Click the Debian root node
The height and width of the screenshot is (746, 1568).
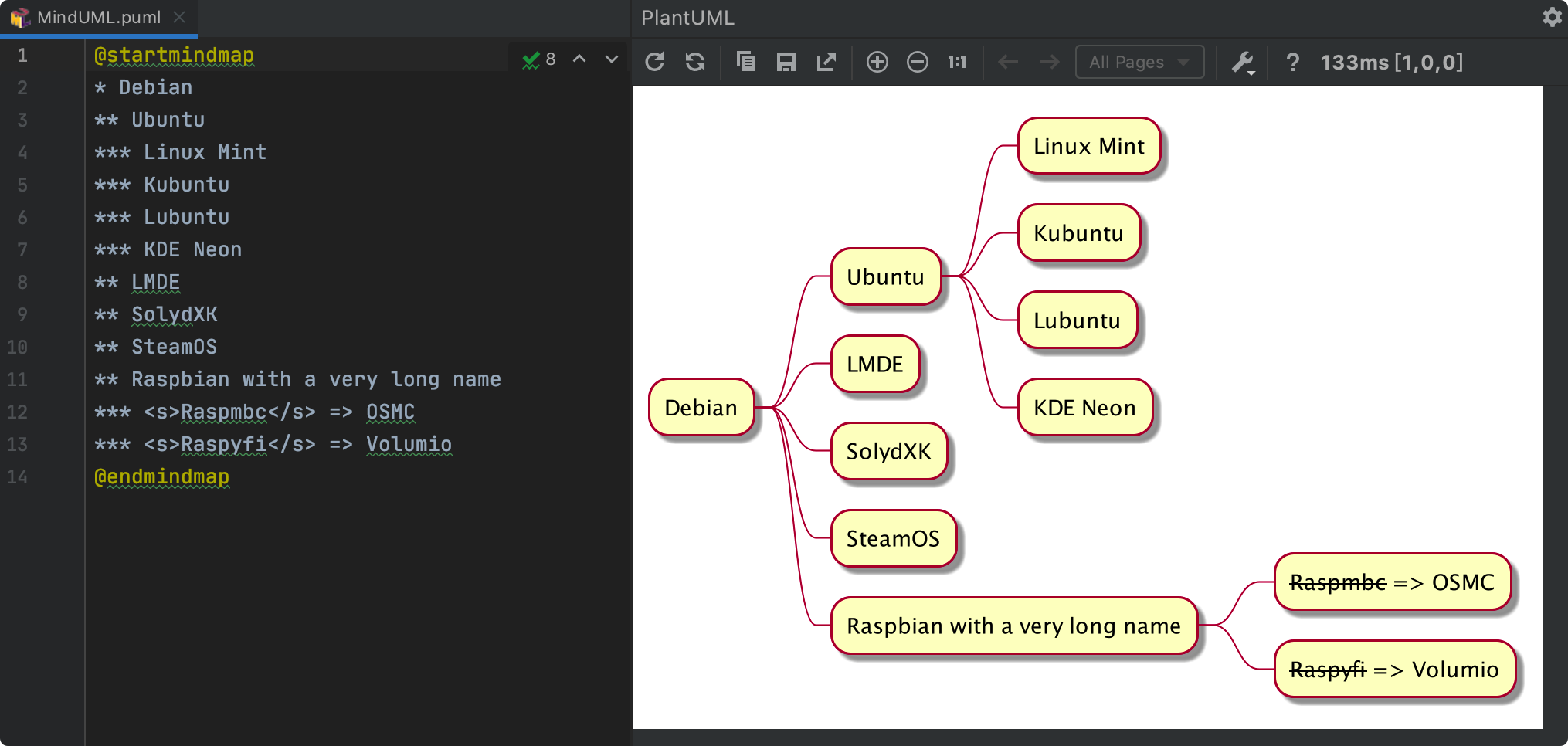tap(701, 408)
